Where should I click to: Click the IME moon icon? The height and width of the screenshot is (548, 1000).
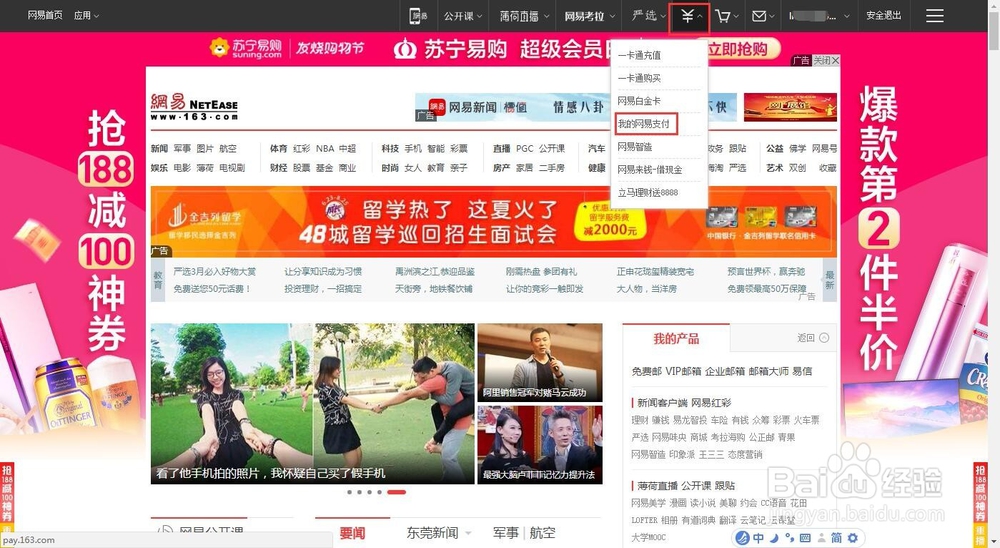pos(774,538)
